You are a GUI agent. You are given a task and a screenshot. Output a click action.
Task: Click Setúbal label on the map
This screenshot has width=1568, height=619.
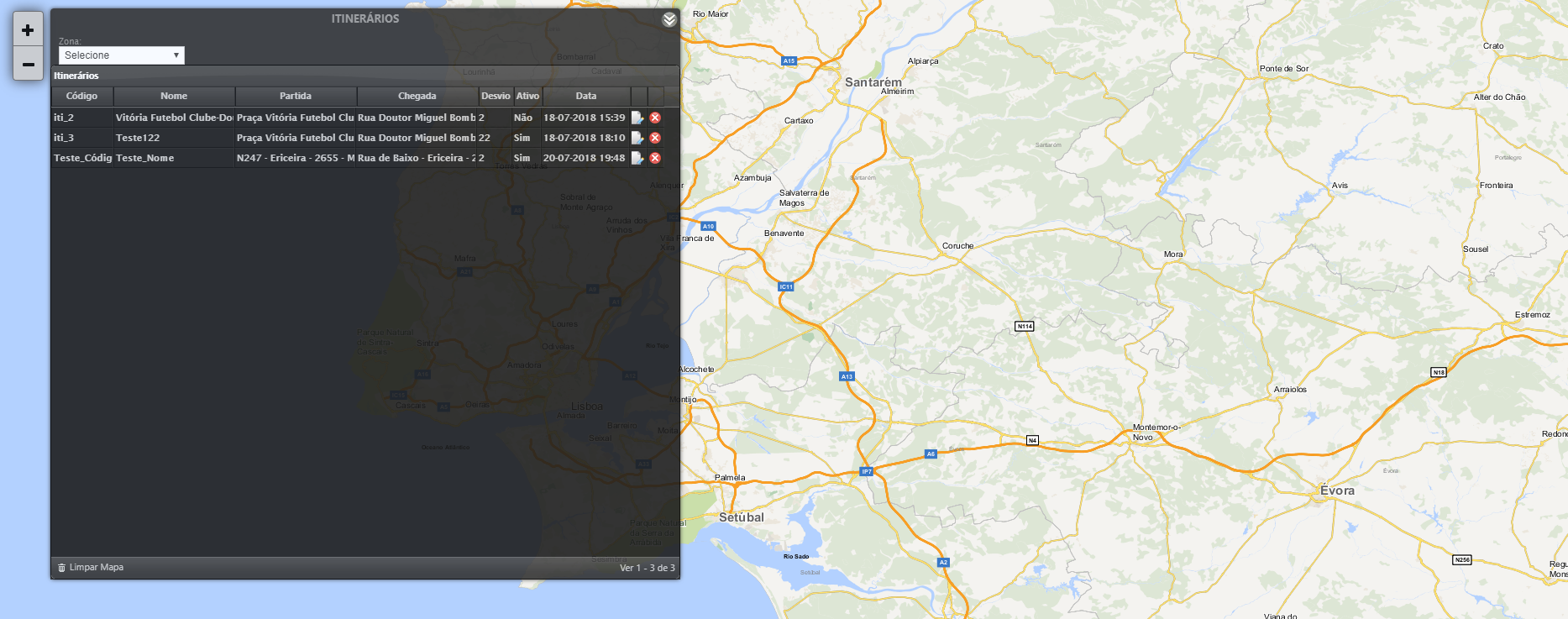[742, 517]
